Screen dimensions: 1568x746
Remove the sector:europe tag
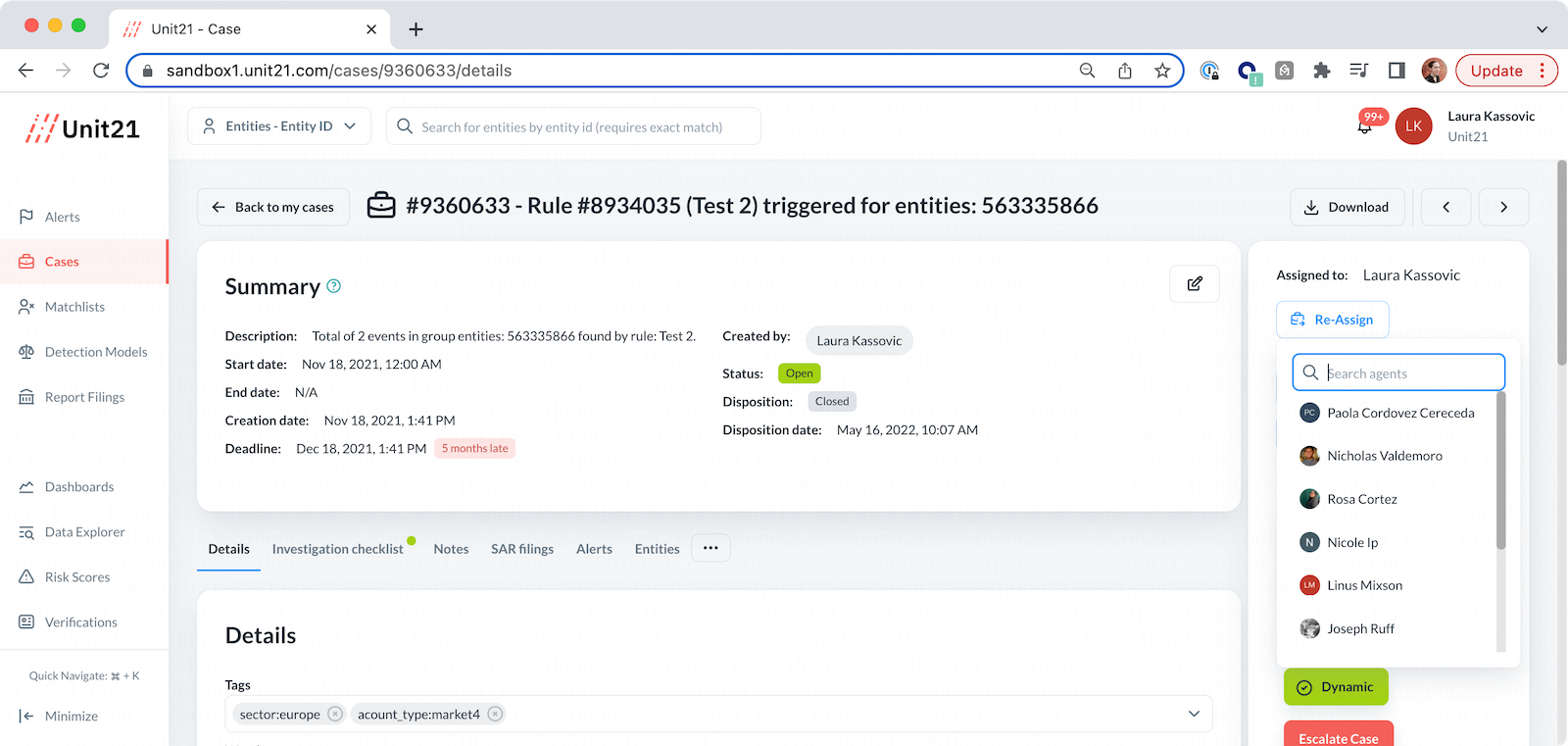(335, 714)
